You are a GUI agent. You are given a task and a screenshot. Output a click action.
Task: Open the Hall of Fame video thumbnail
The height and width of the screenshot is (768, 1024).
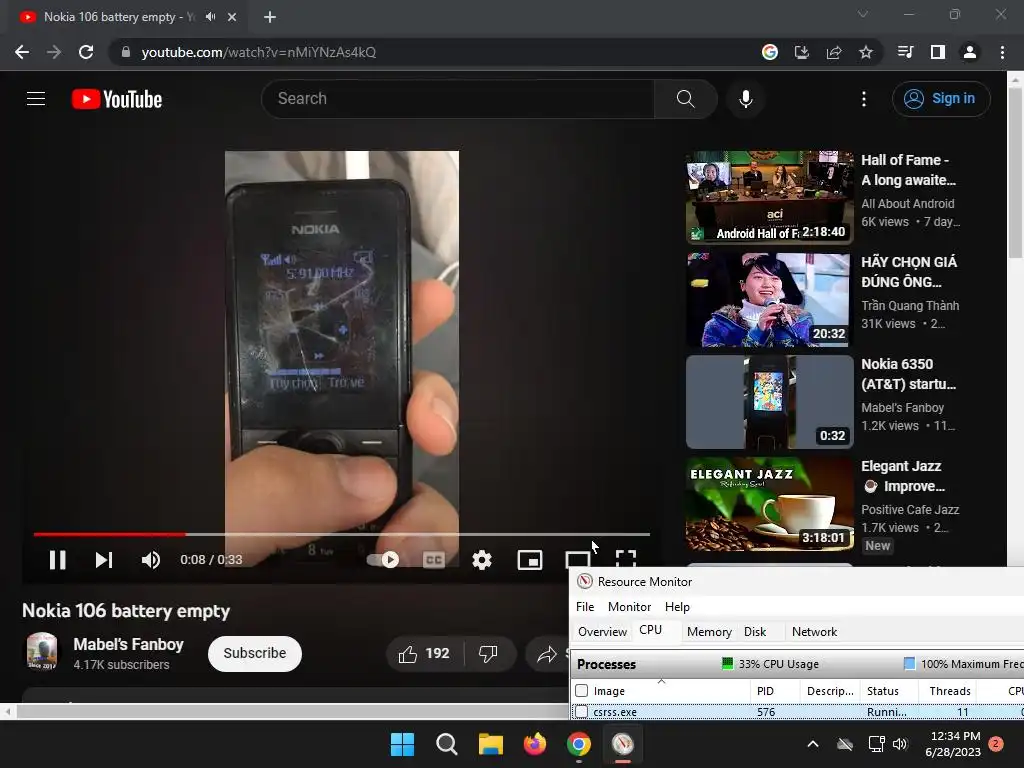tap(769, 197)
